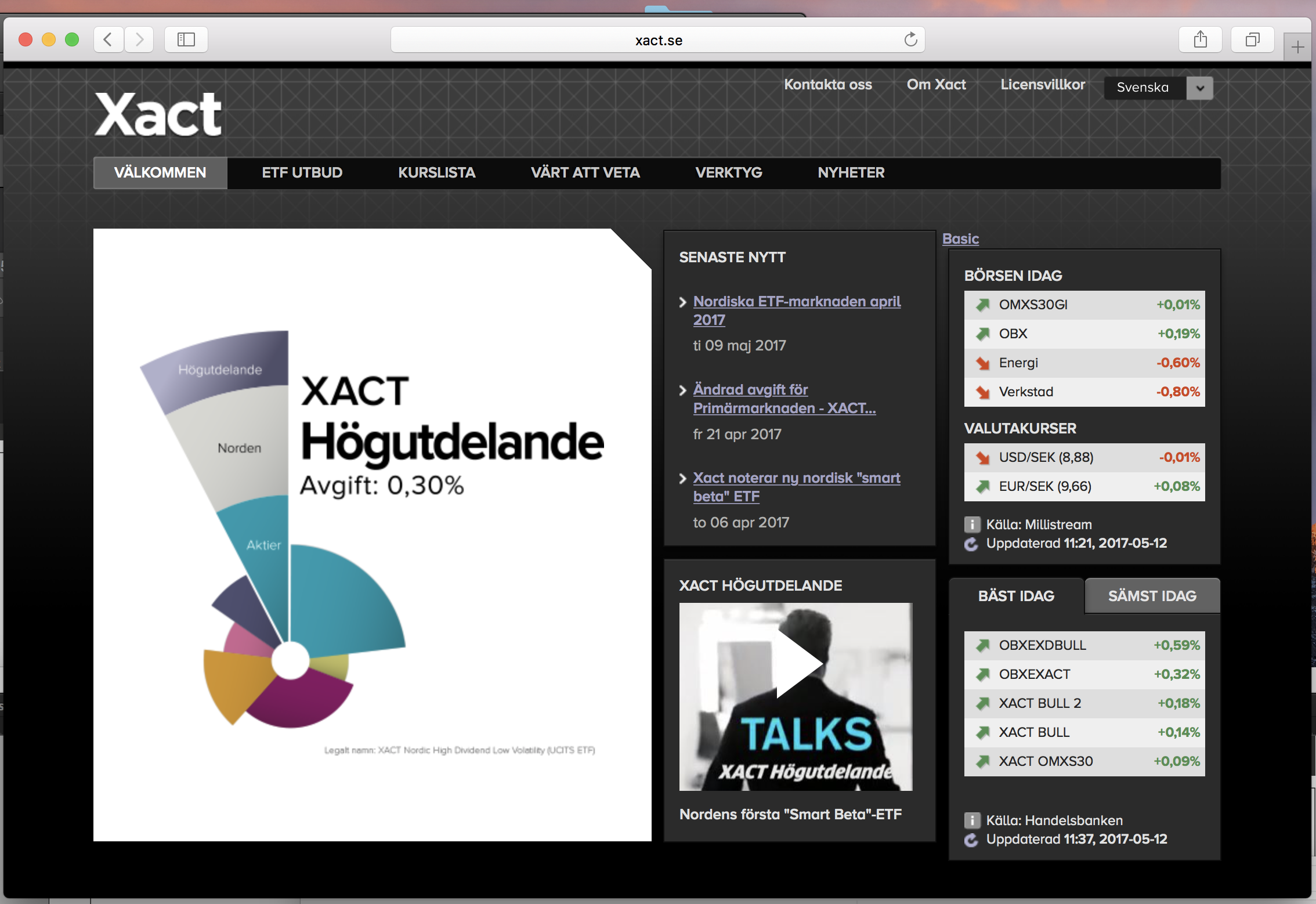This screenshot has width=1316, height=904.
Task: Click green arrow for OBXEXDBULL
Action: tap(982, 646)
